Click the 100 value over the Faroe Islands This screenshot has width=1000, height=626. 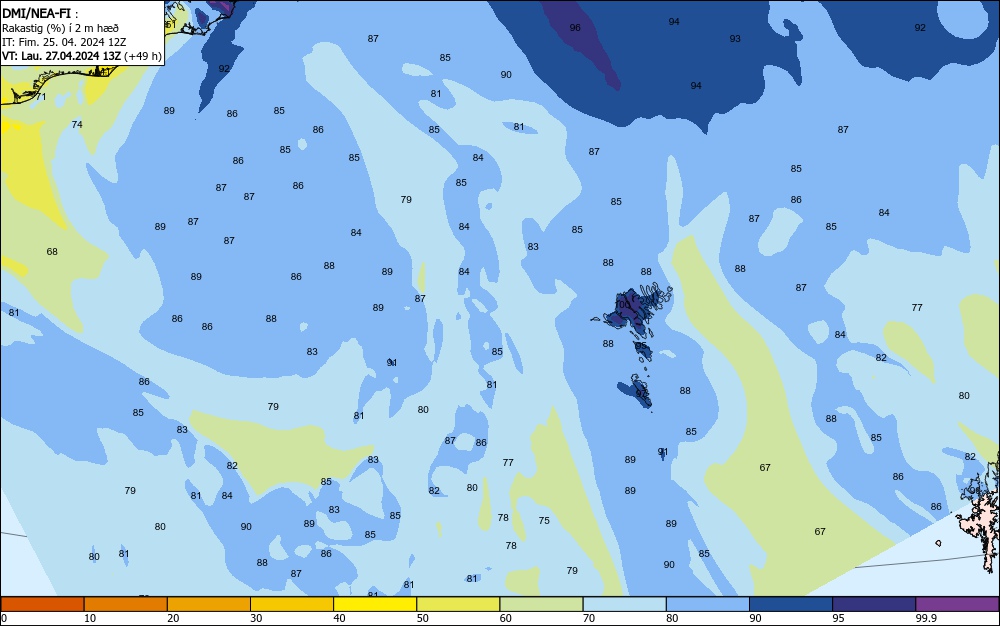(622, 305)
